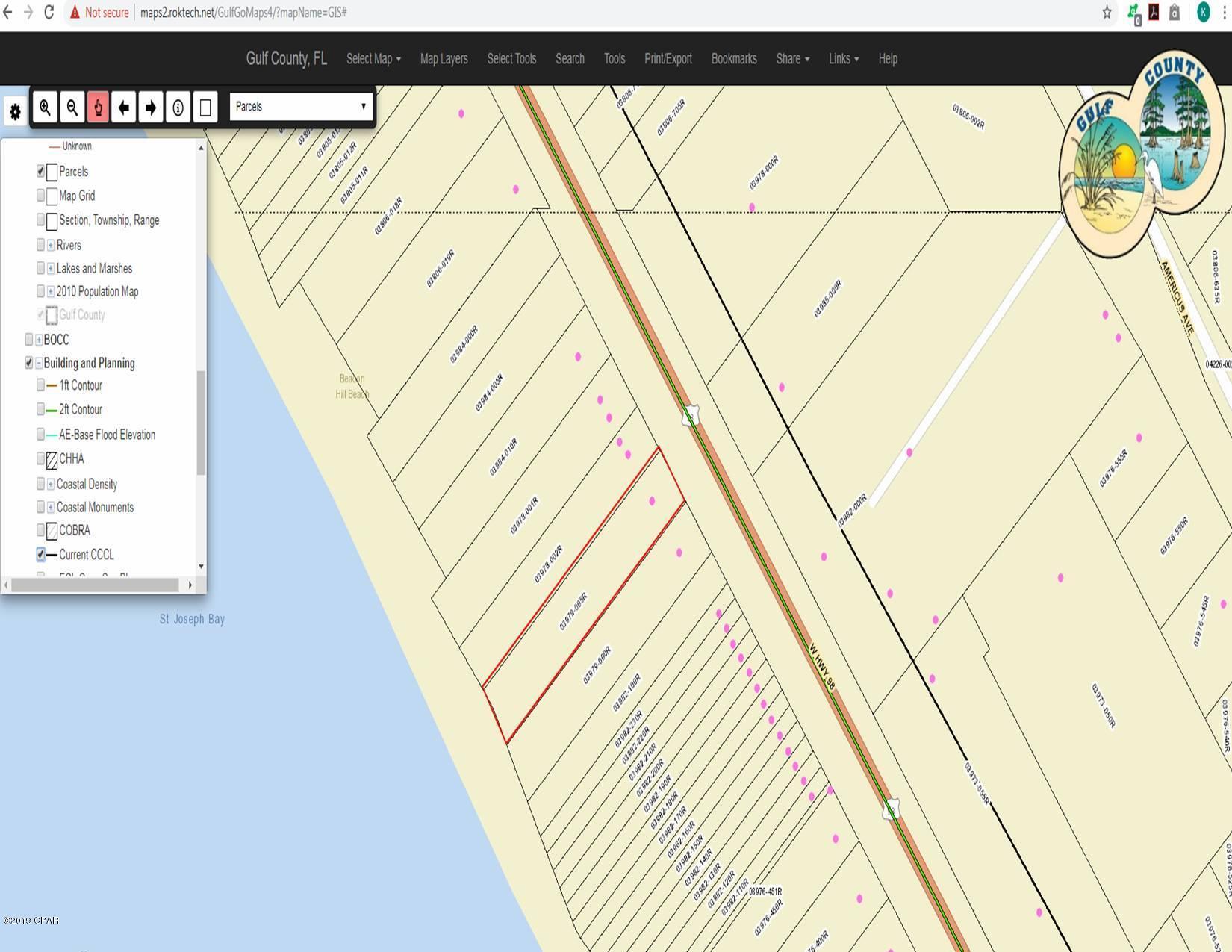Click the Next Extent forward arrow
Screen dimensions: 1232x952
pos(150,108)
